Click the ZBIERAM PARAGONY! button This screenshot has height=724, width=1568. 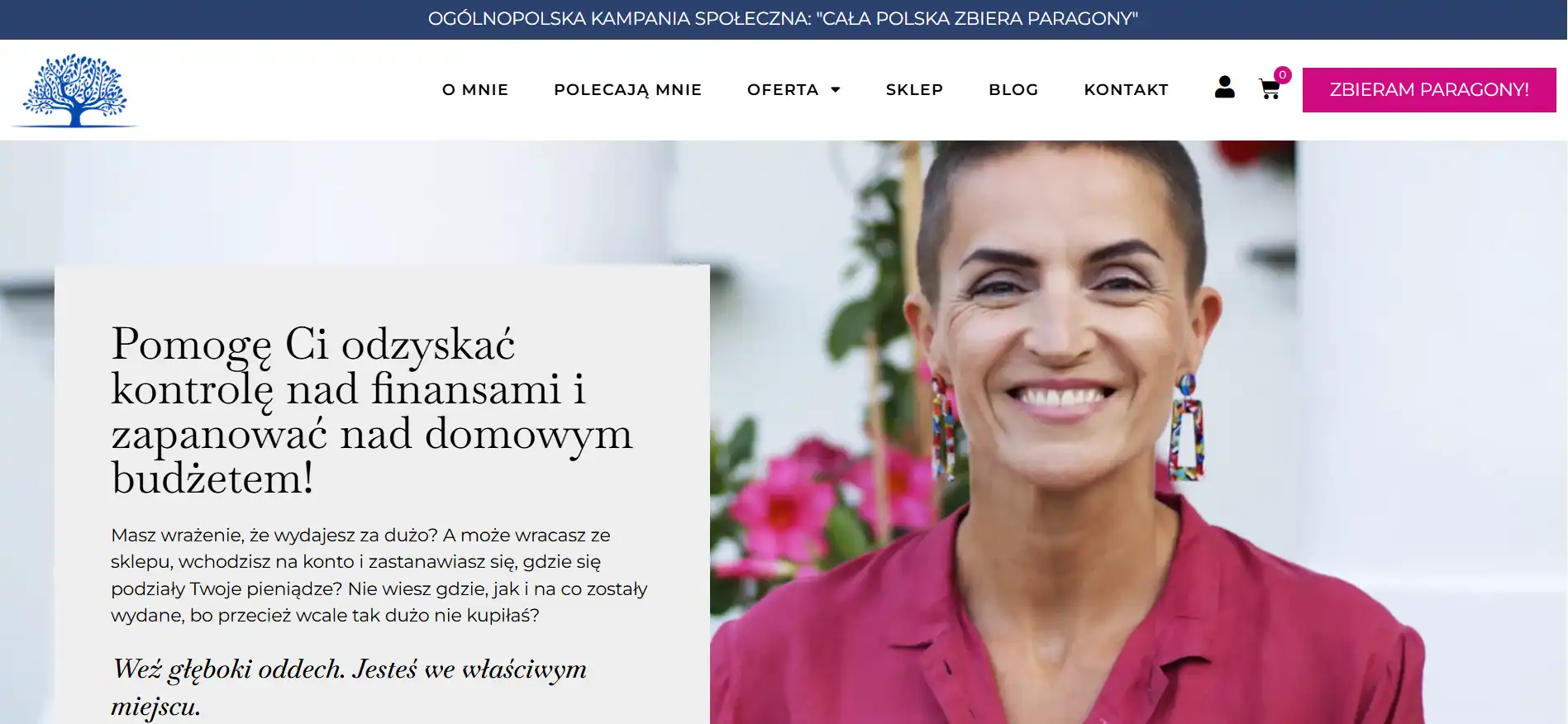click(x=1429, y=89)
